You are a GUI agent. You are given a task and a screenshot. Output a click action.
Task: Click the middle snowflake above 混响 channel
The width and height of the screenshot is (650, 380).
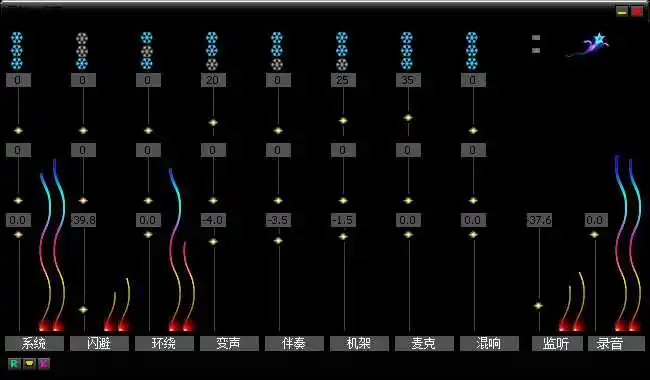click(472, 51)
